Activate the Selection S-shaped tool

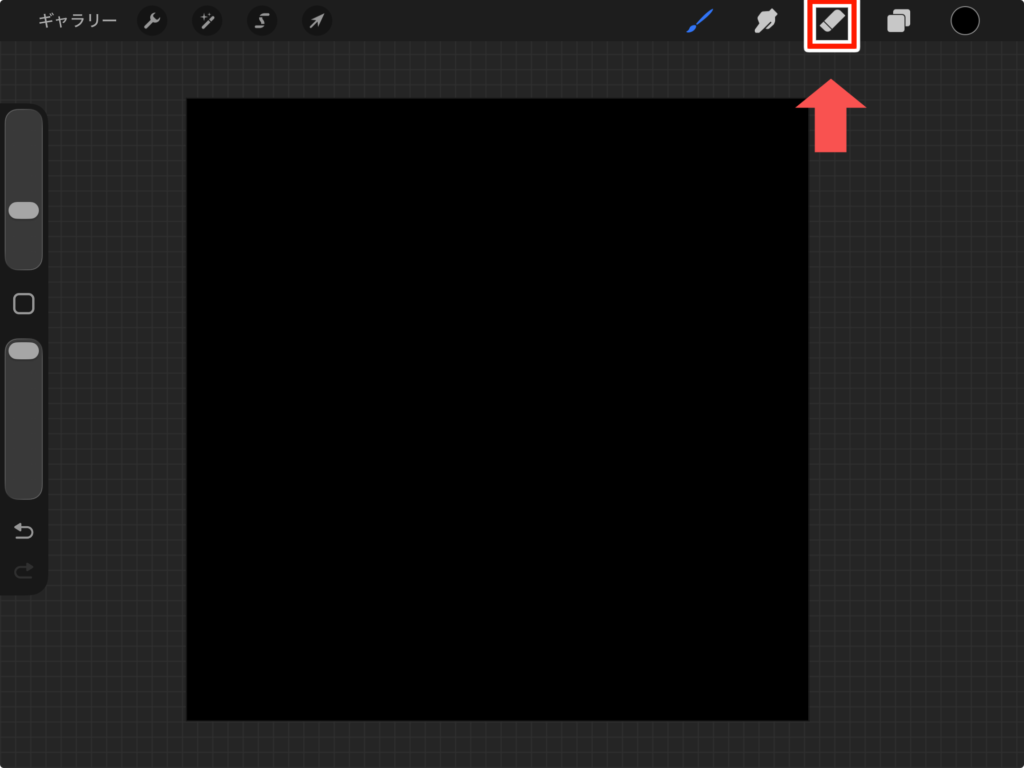(262, 21)
